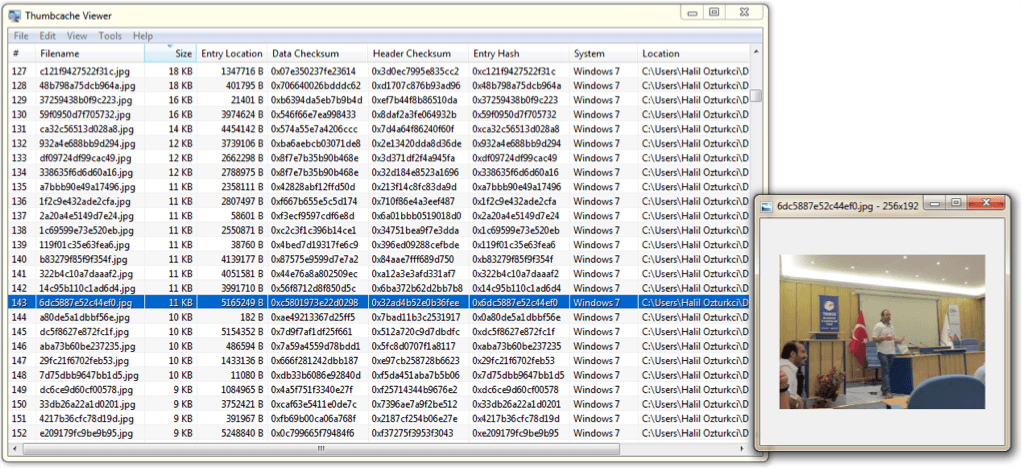The image size is (1022, 468).
Task: Sort by Data Checksum column header
Action: coord(306,54)
